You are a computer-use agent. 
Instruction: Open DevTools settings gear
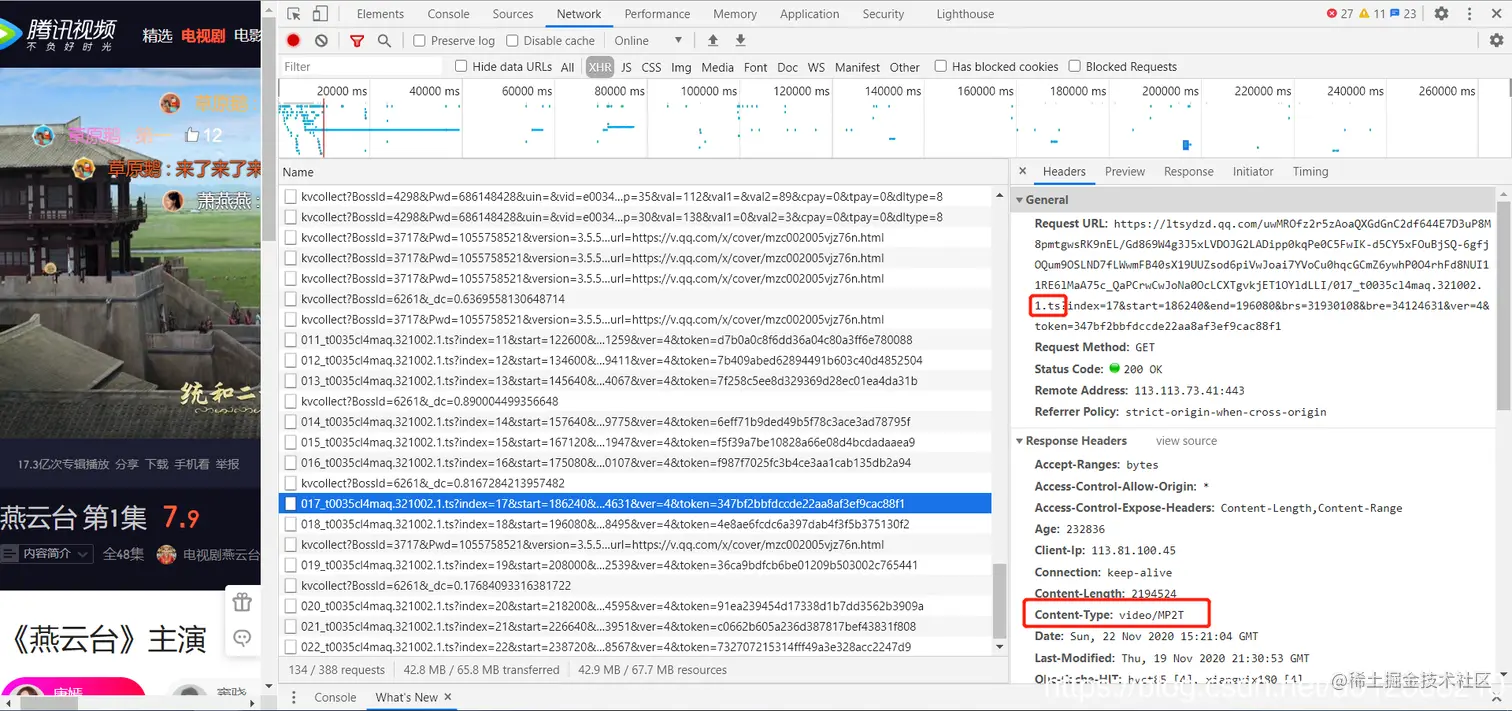point(1441,14)
